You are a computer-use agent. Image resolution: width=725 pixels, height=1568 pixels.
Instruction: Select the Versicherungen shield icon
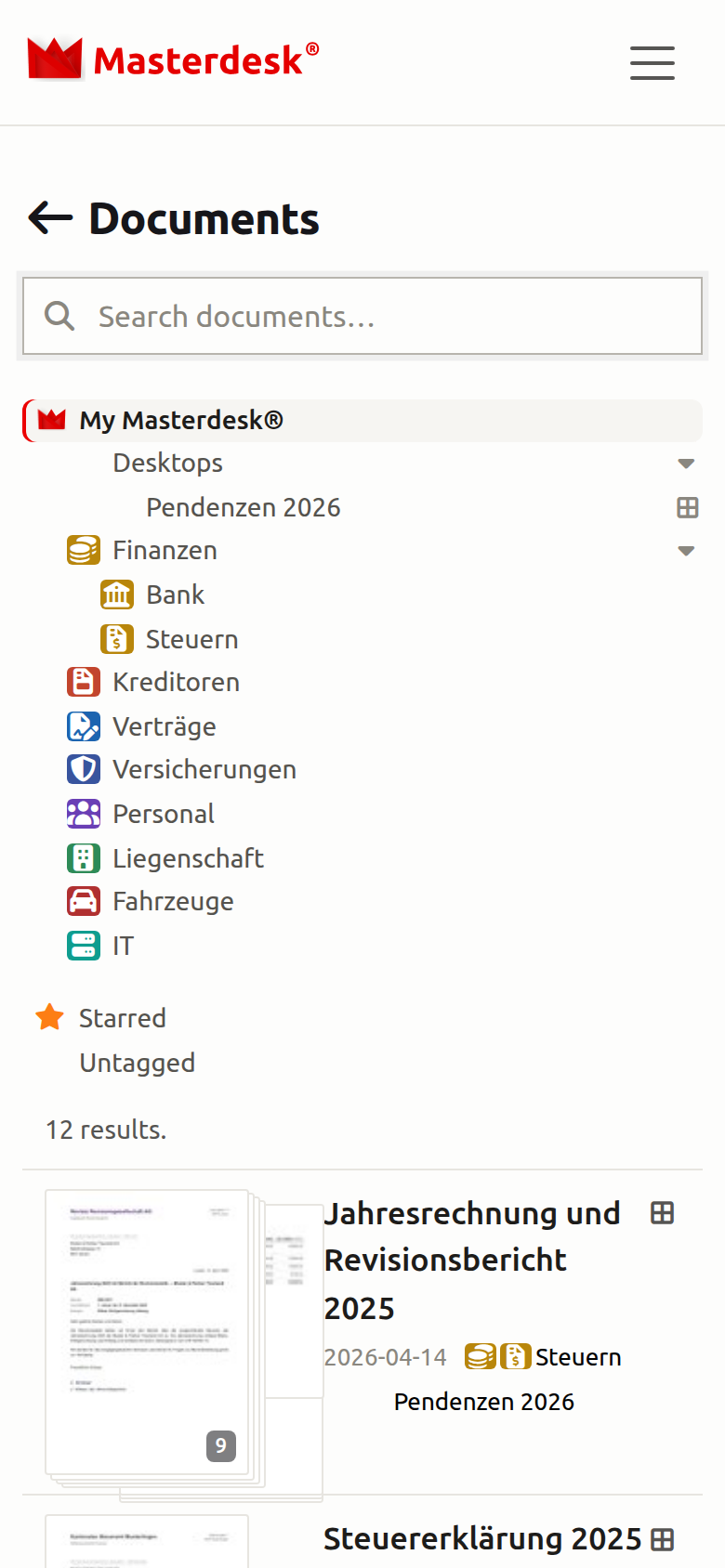pyautogui.click(x=84, y=769)
